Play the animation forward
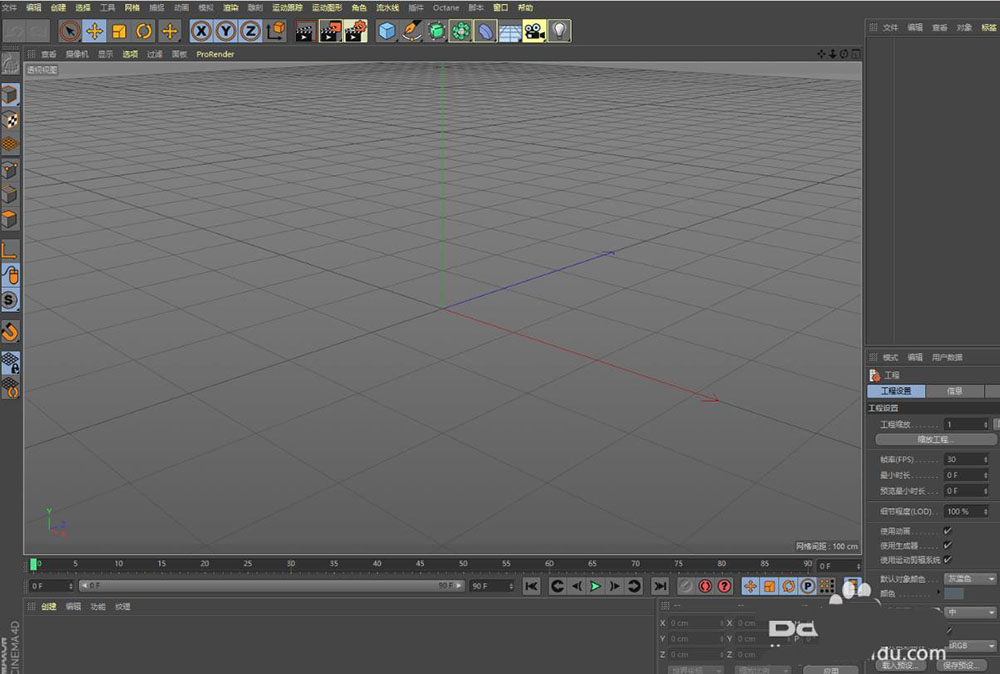 (x=596, y=586)
